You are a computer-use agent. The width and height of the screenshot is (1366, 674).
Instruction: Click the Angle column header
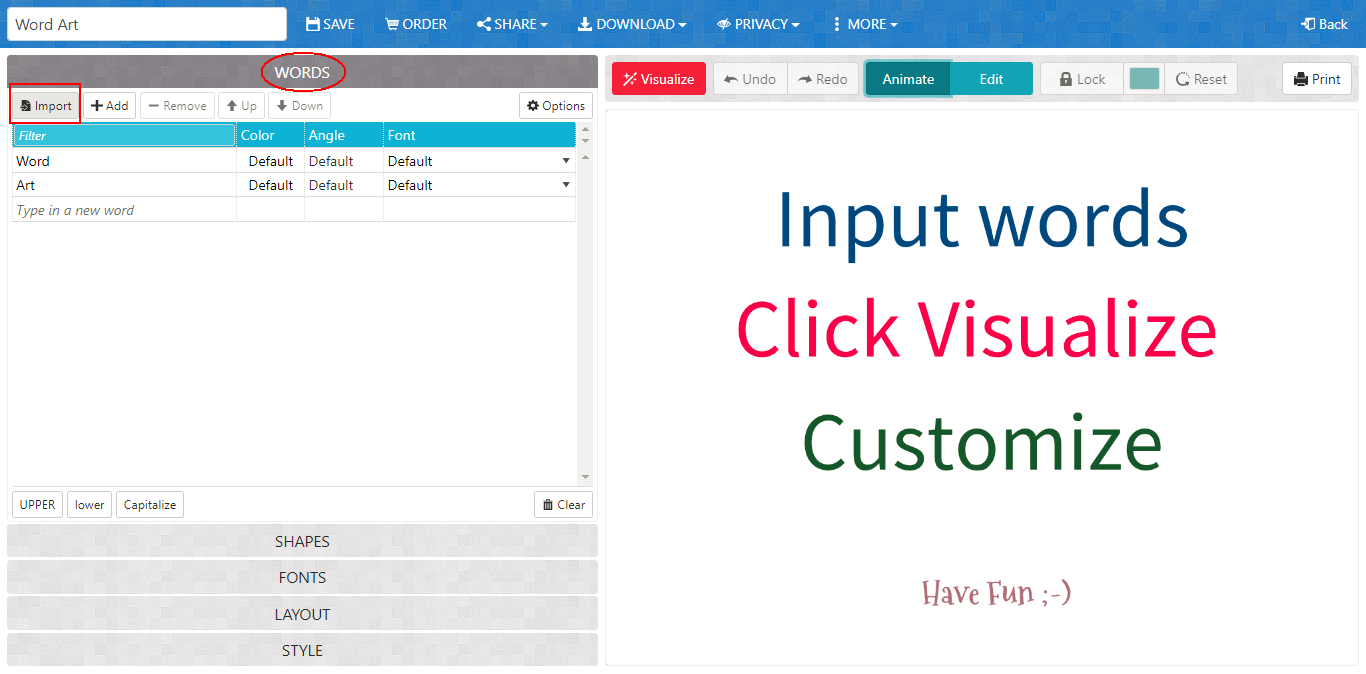pos(343,135)
